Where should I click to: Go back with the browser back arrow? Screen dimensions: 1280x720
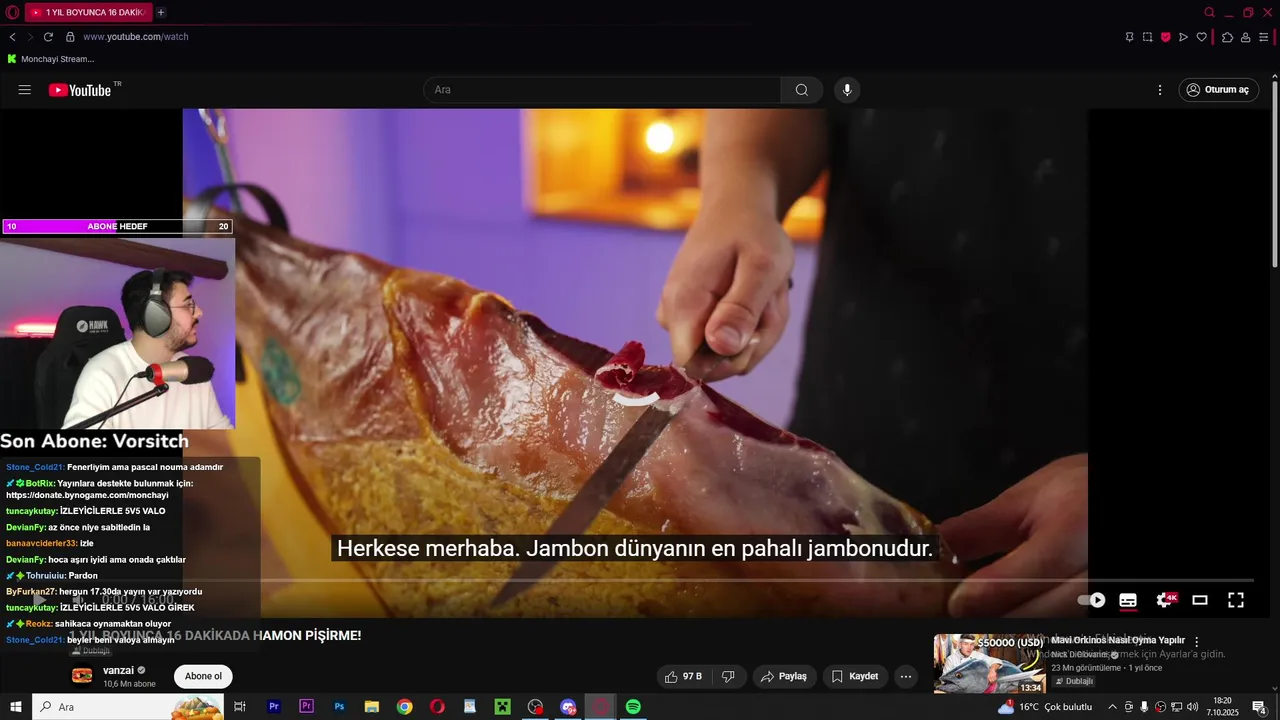click(x=12, y=37)
